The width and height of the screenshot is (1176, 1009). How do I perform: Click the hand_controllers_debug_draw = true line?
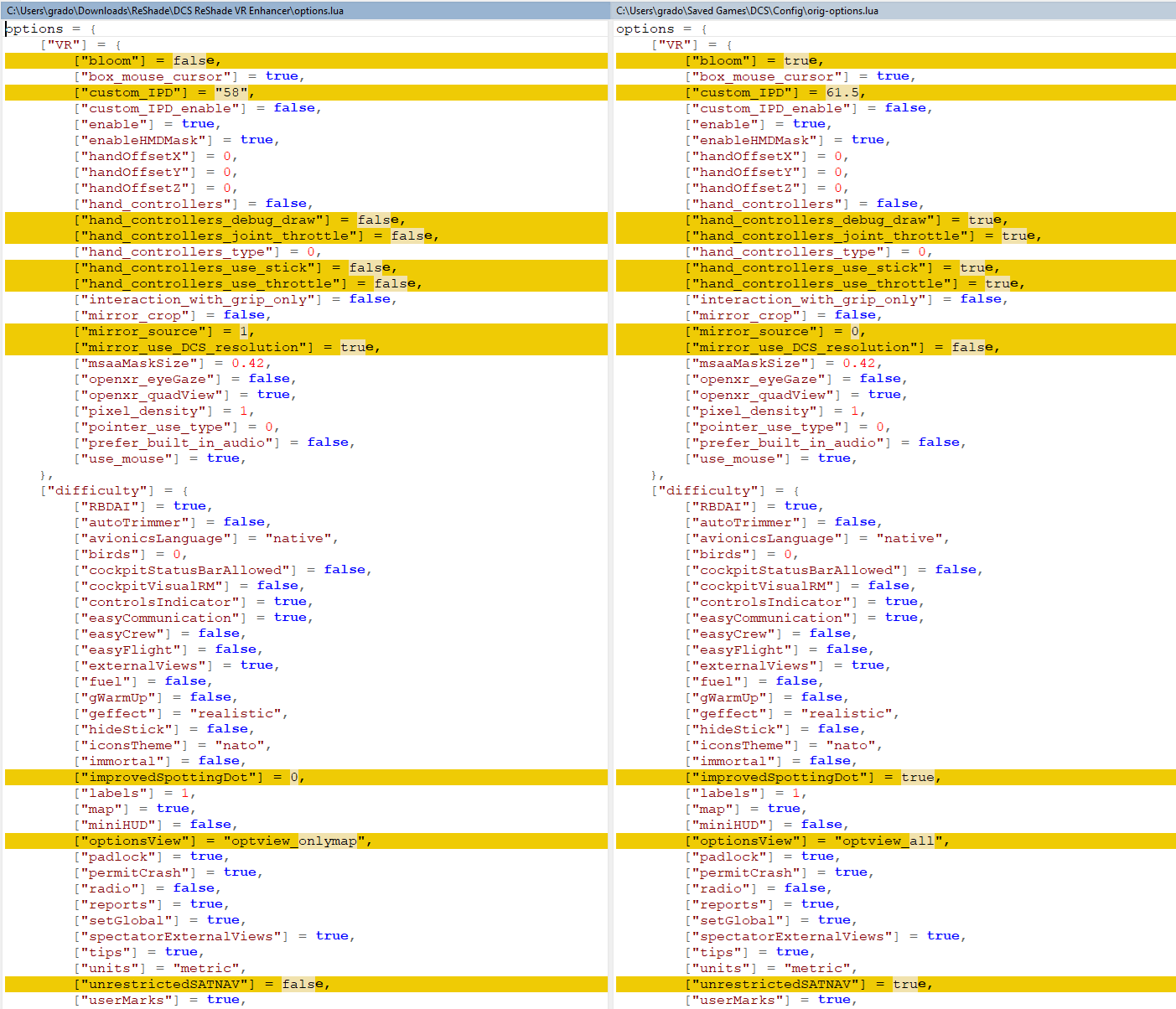tap(895, 220)
